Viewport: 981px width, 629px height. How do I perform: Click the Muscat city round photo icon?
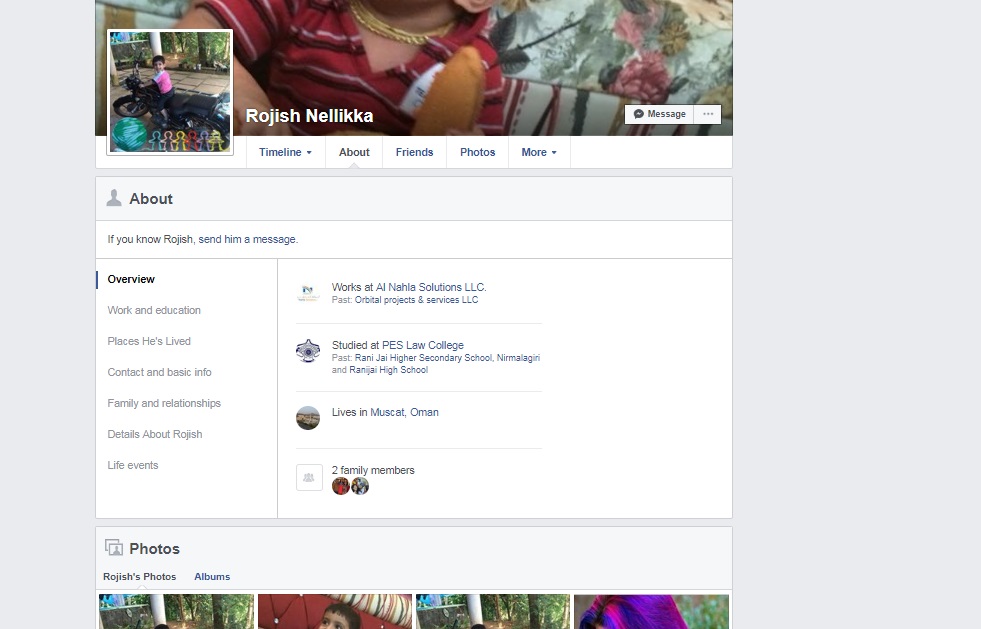308,418
